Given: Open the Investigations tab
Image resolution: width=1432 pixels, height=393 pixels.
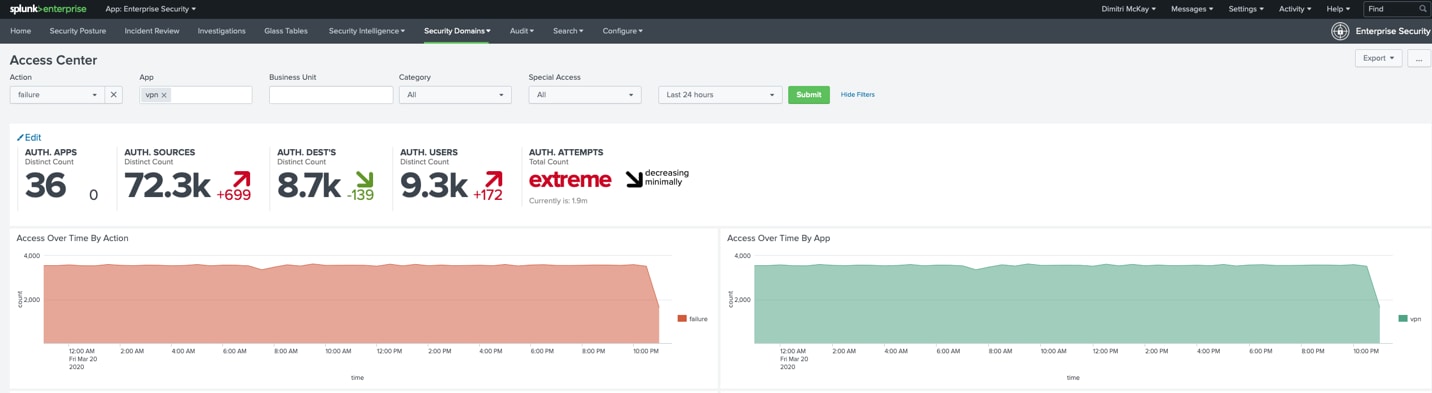Looking at the screenshot, I should (x=222, y=31).
